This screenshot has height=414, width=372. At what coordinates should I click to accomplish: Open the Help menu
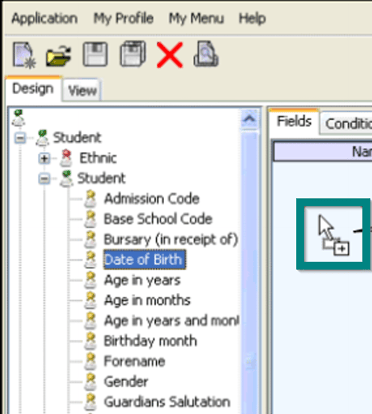[252, 19]
